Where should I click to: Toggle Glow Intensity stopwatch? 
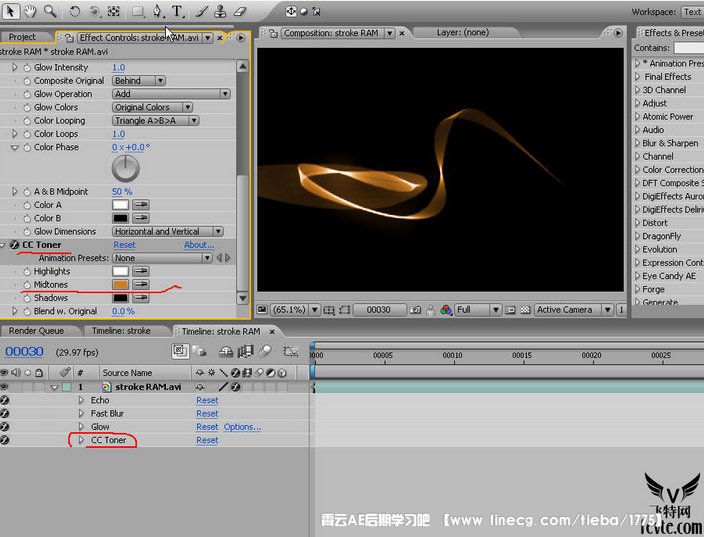[x=27, y=68]
